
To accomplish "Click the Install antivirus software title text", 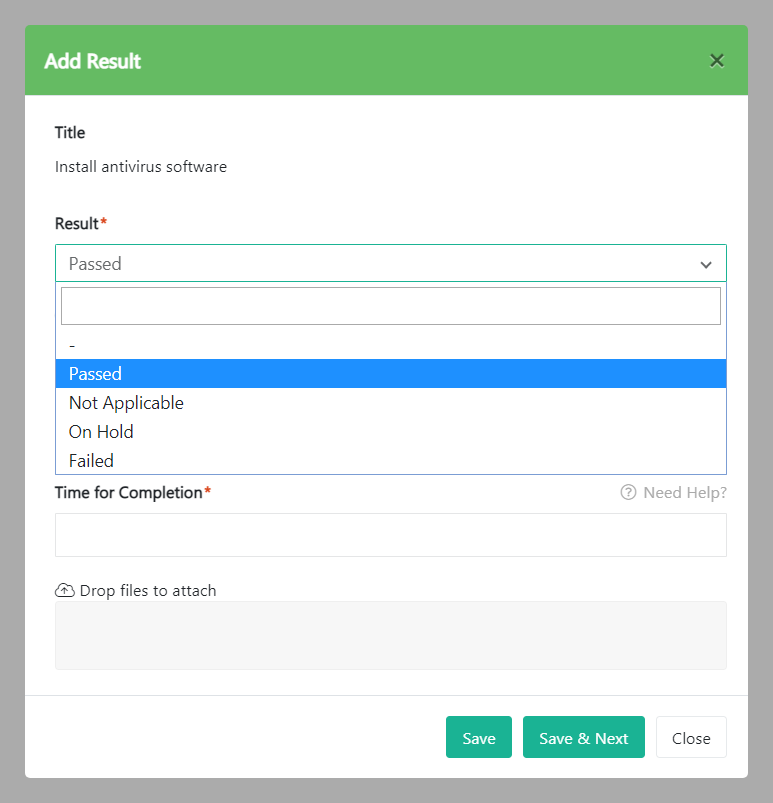I will (141, 167).
